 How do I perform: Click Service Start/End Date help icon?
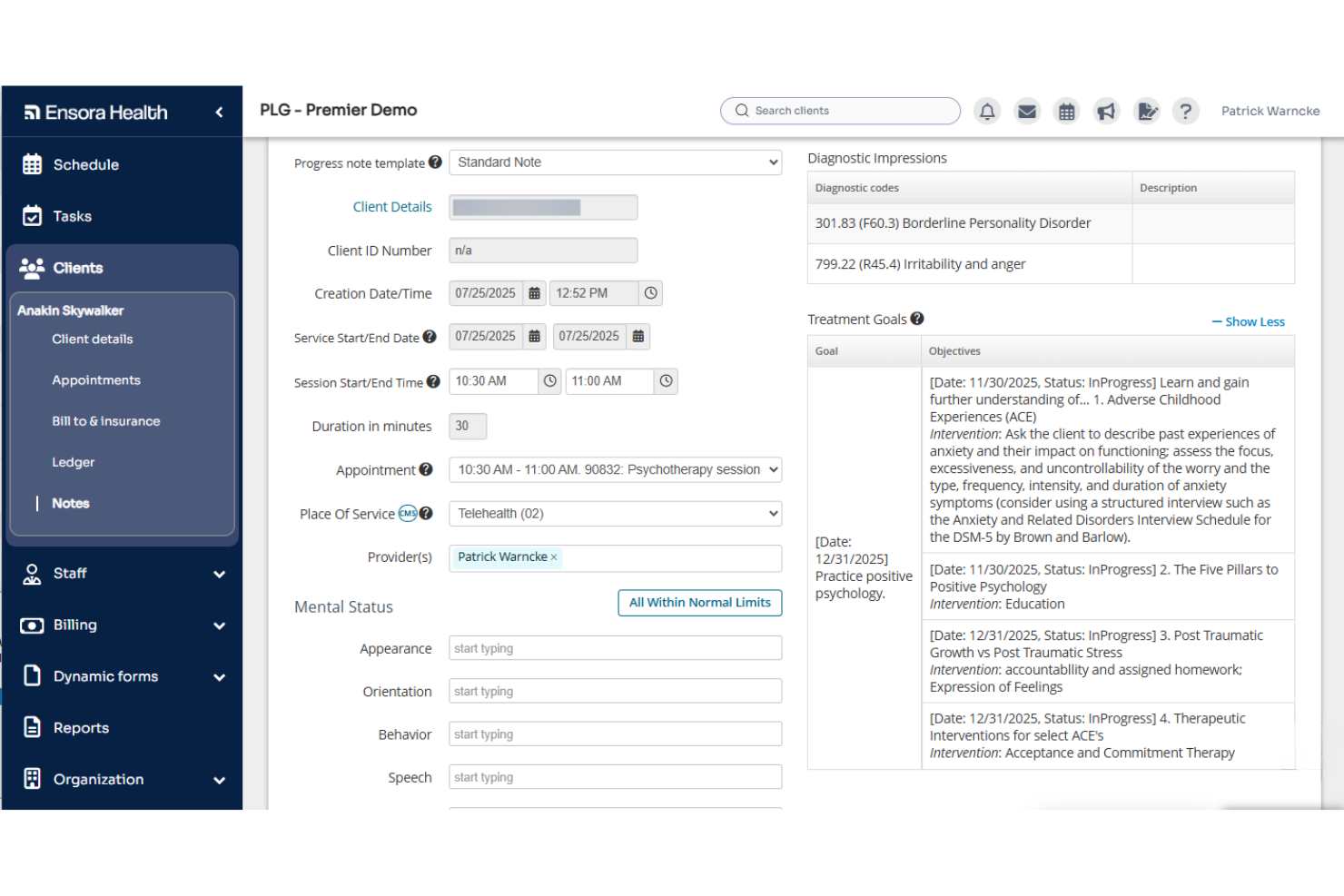point(430,337)
